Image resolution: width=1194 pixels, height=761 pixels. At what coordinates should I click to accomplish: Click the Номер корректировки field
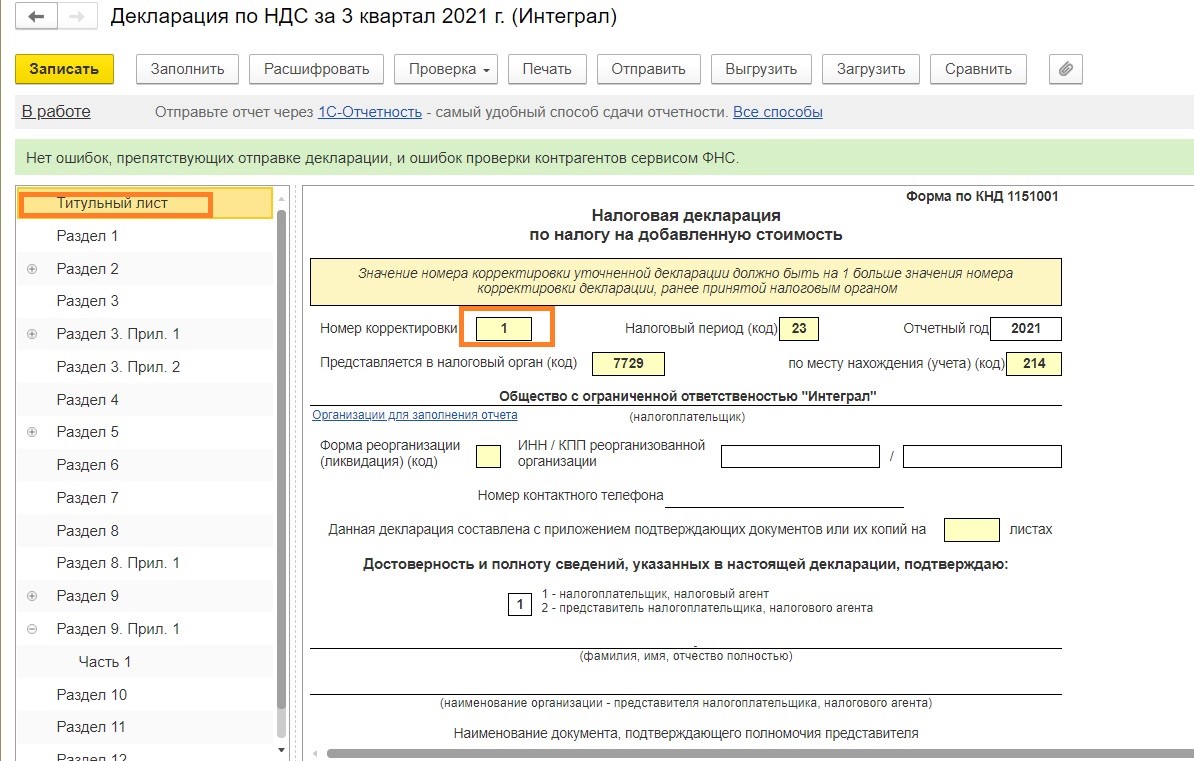(504, 328)
